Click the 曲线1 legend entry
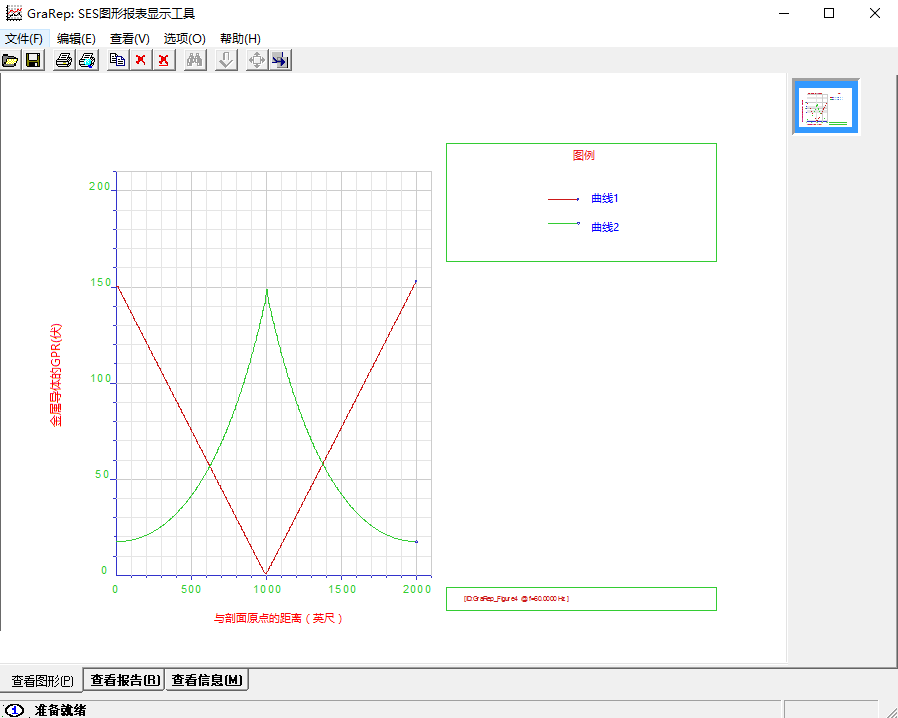This screenshot has height=718, width=898. 605,199
